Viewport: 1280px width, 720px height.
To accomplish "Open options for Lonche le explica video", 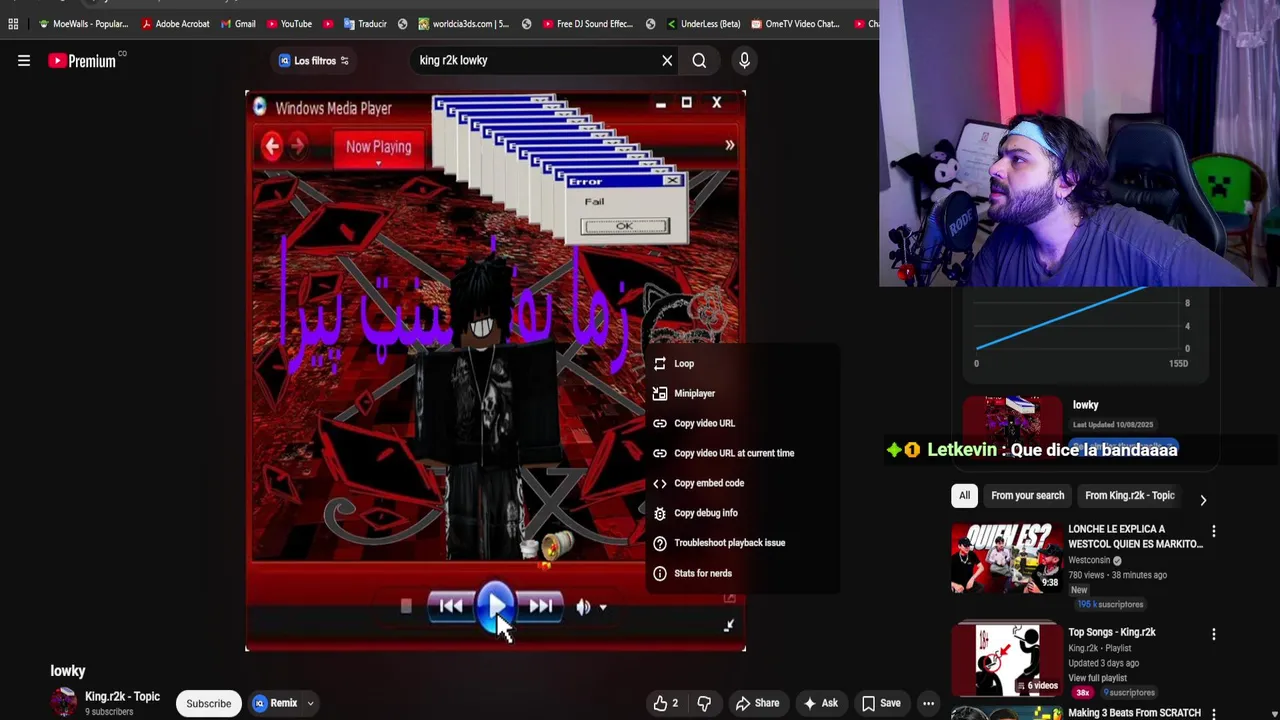I will pyautogui.click(x=1213, y=532).
